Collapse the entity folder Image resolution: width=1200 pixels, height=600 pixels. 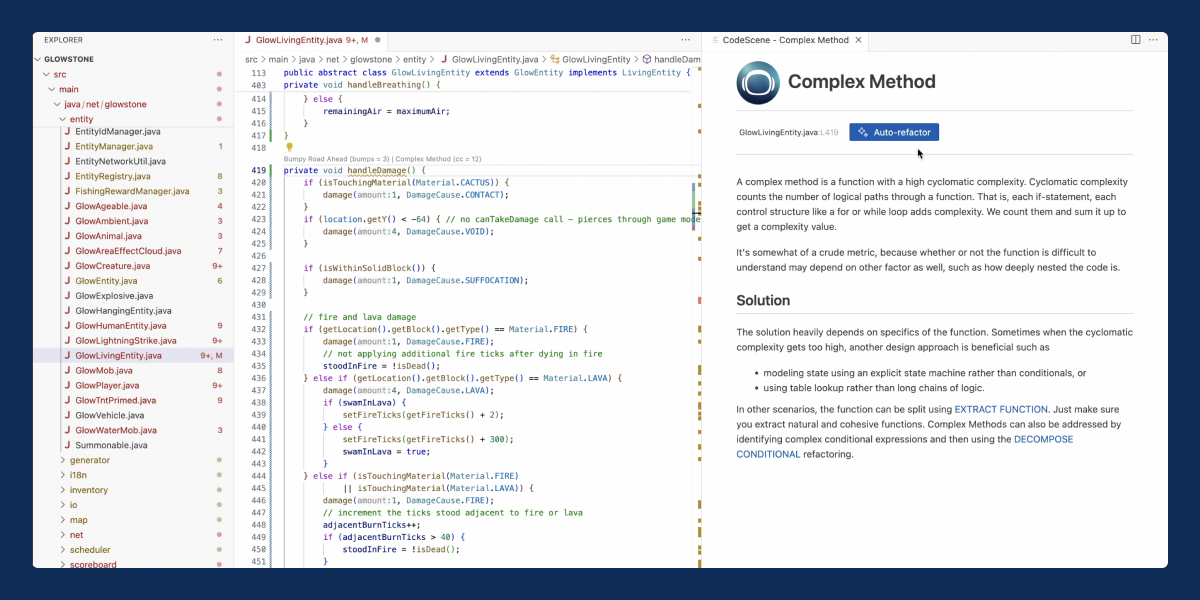[x=64, y=119]
